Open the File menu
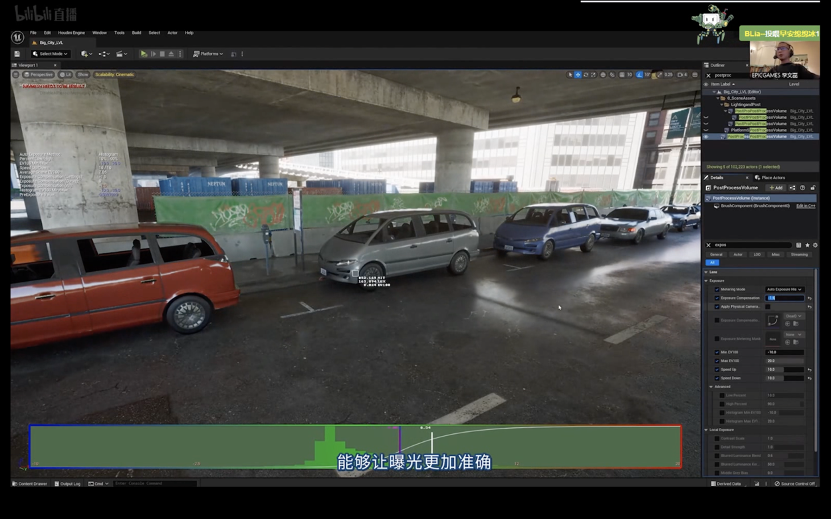832x520 pixels. [x=33, y=33]
